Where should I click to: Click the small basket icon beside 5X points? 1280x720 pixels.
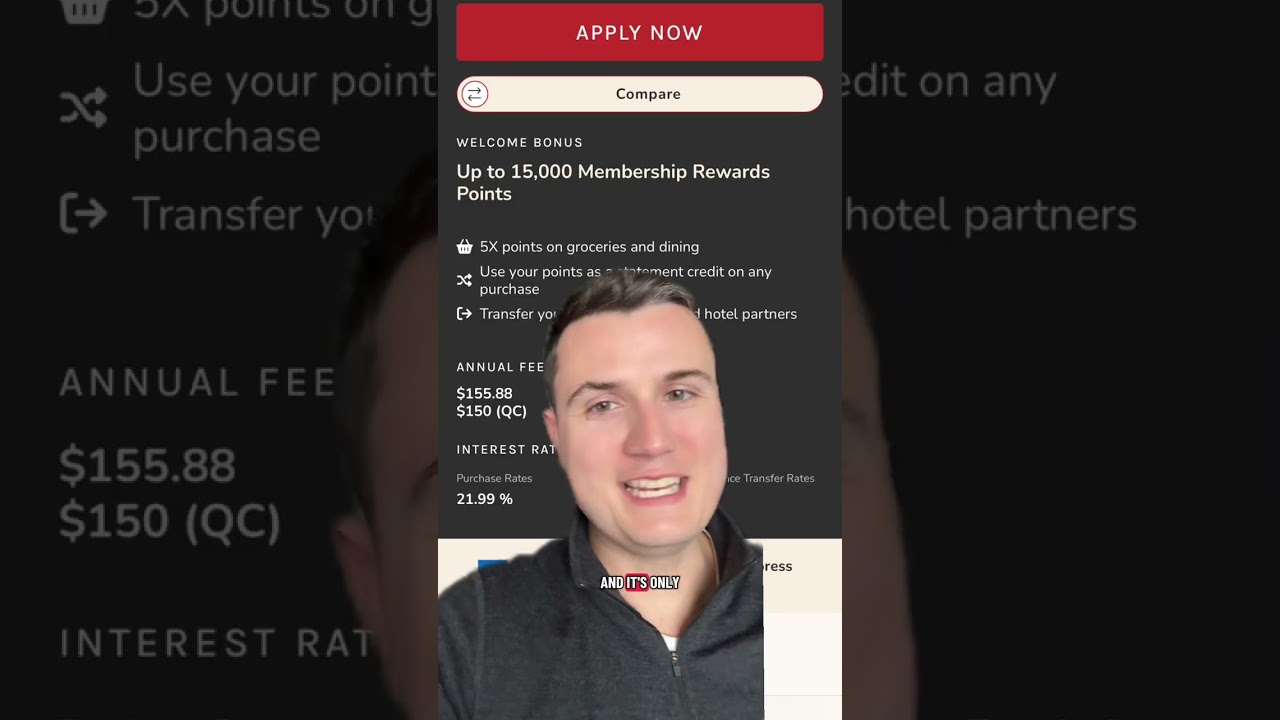click(x=464, y=247)
